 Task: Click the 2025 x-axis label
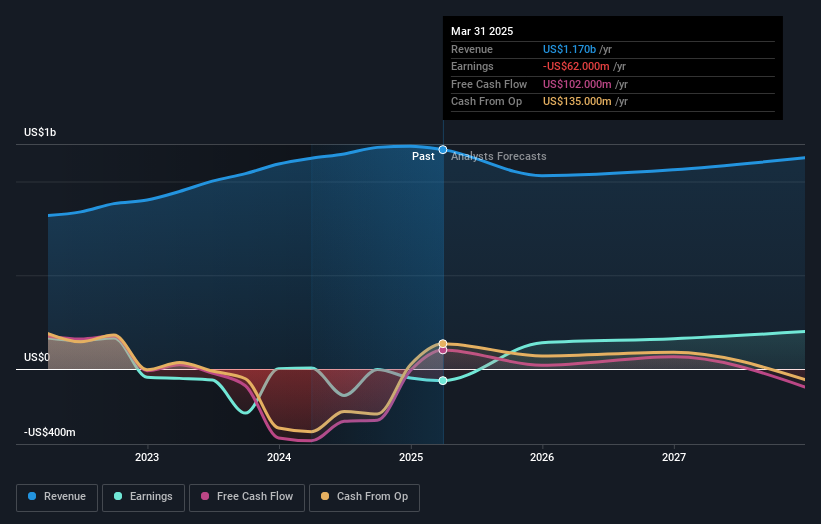click(411, 457)
